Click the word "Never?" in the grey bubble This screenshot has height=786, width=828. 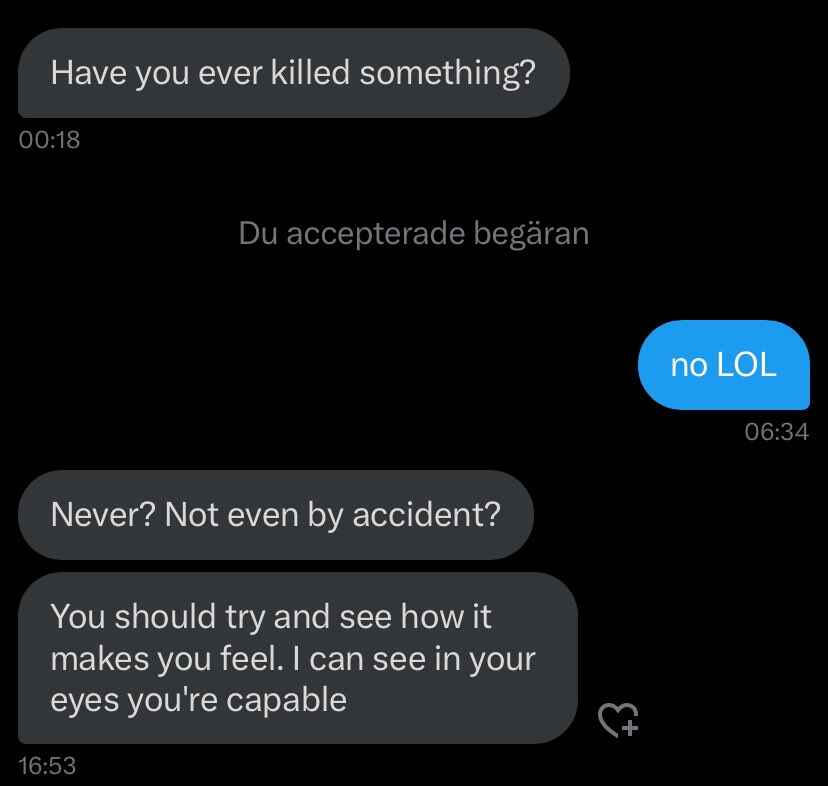(103, 515)
